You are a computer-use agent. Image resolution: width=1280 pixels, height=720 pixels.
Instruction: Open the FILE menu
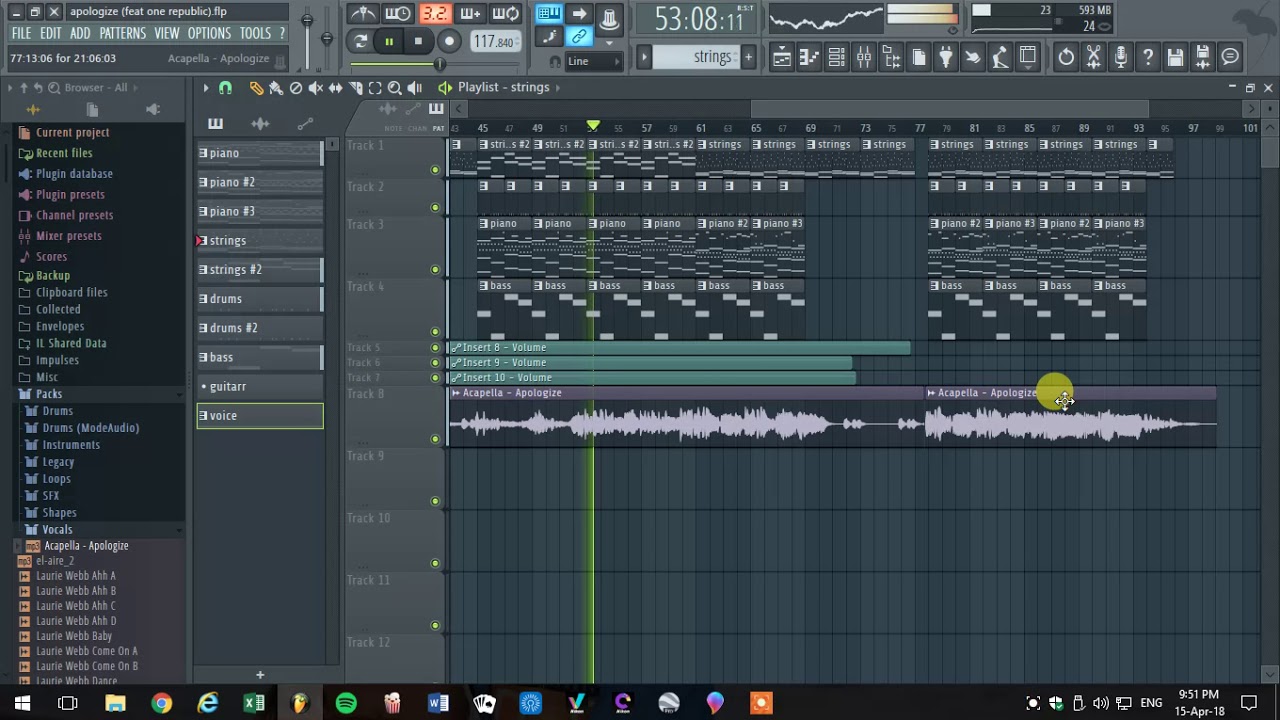(21, 33)
